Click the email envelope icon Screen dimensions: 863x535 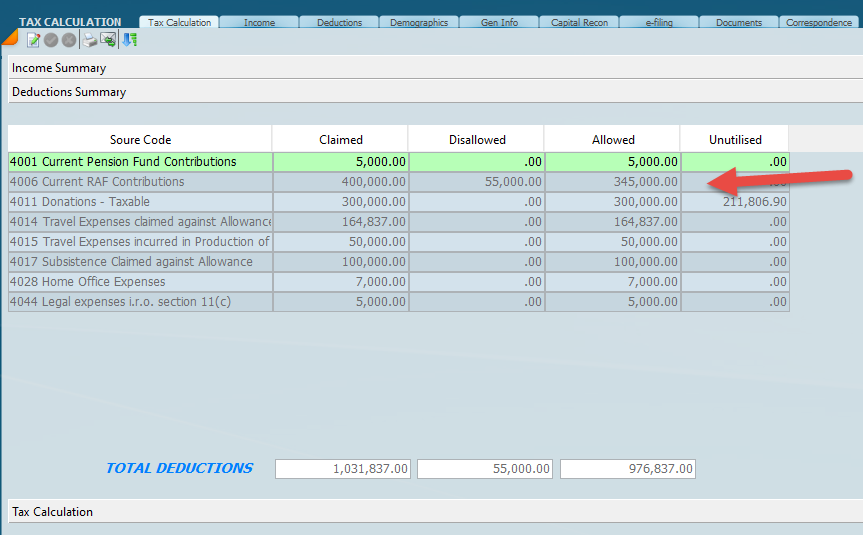108,40
